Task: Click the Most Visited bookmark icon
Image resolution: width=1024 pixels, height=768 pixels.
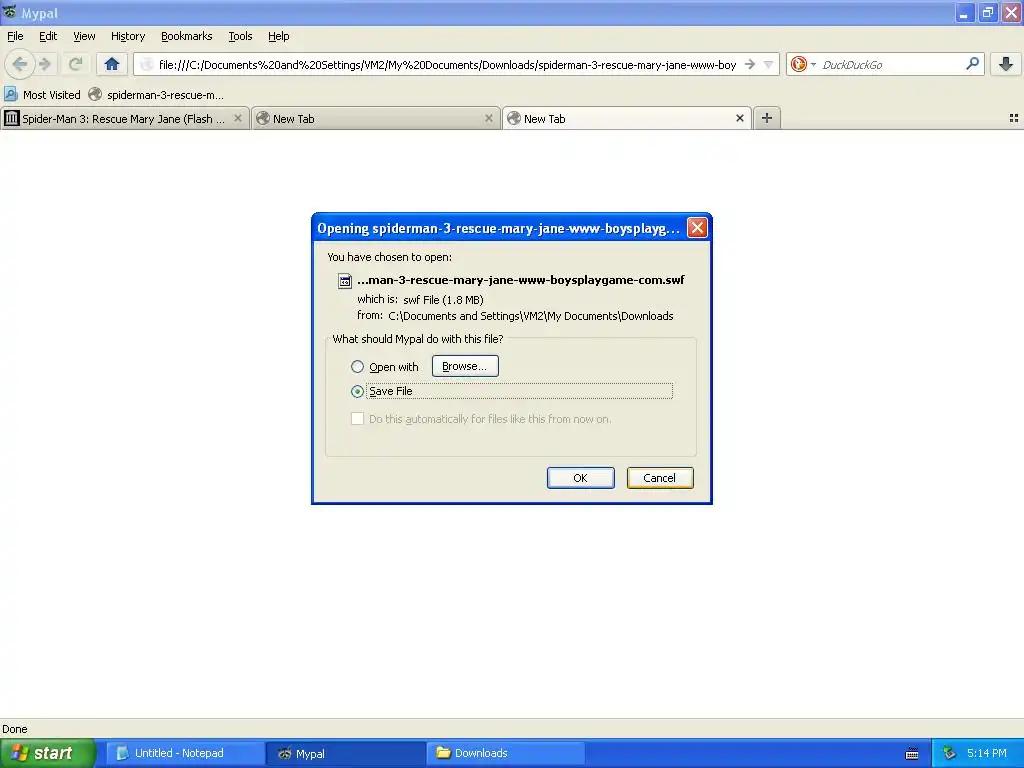Action: (10, 94)
